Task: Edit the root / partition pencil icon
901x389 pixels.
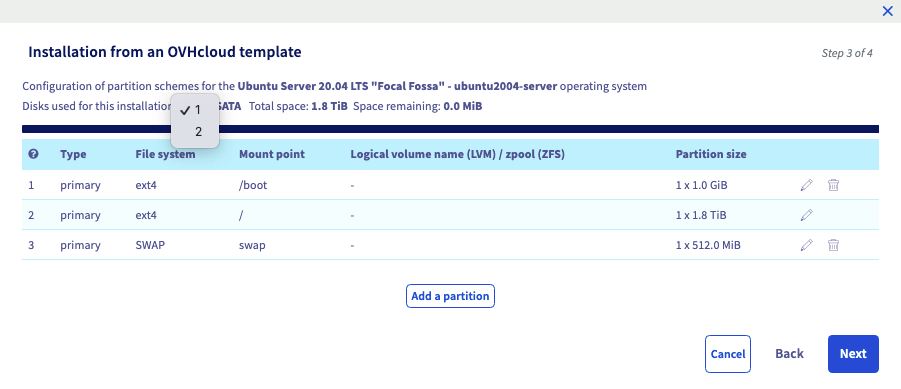Action: pos(807,215)
